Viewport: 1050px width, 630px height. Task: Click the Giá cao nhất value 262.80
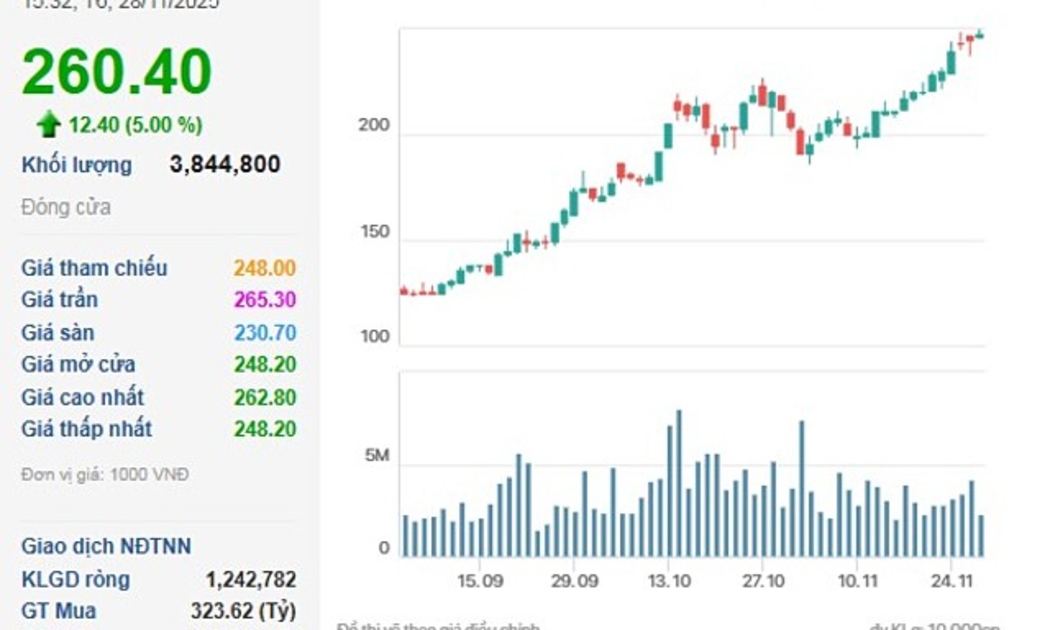point(264,397)
